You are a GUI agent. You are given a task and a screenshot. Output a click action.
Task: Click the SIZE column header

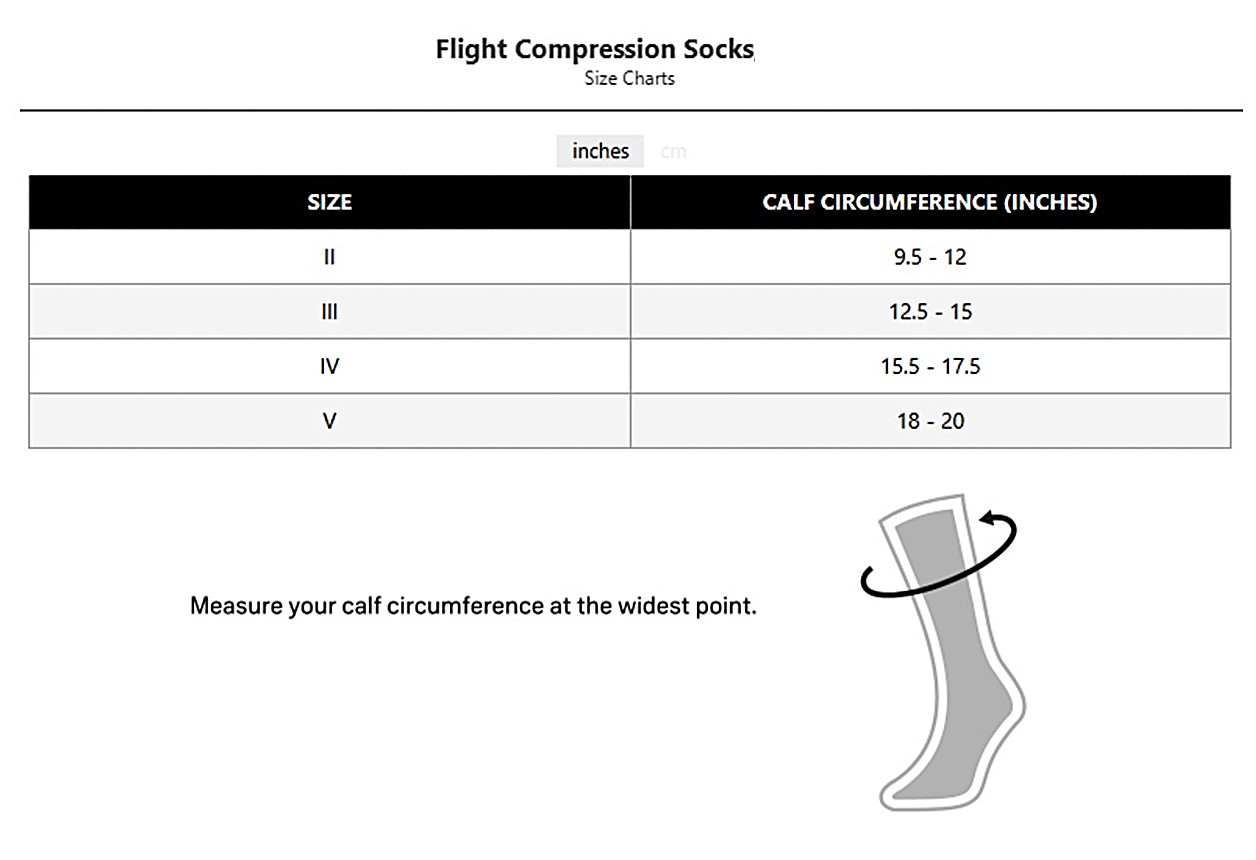pos(329,202)
